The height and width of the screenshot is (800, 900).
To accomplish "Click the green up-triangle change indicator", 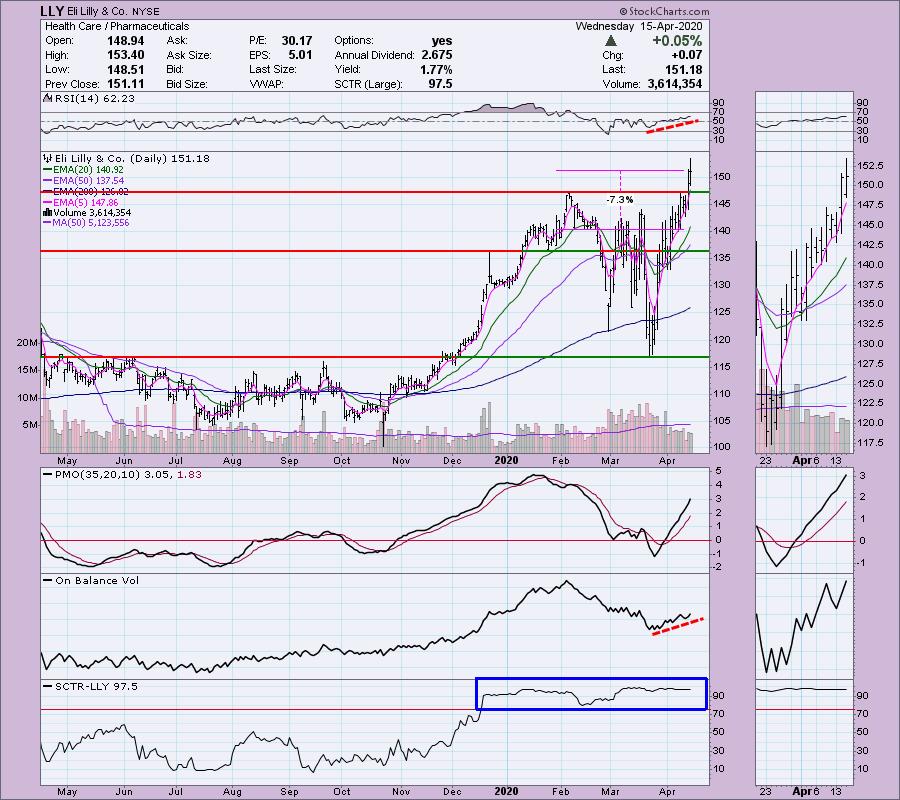I will pos(611,41).
